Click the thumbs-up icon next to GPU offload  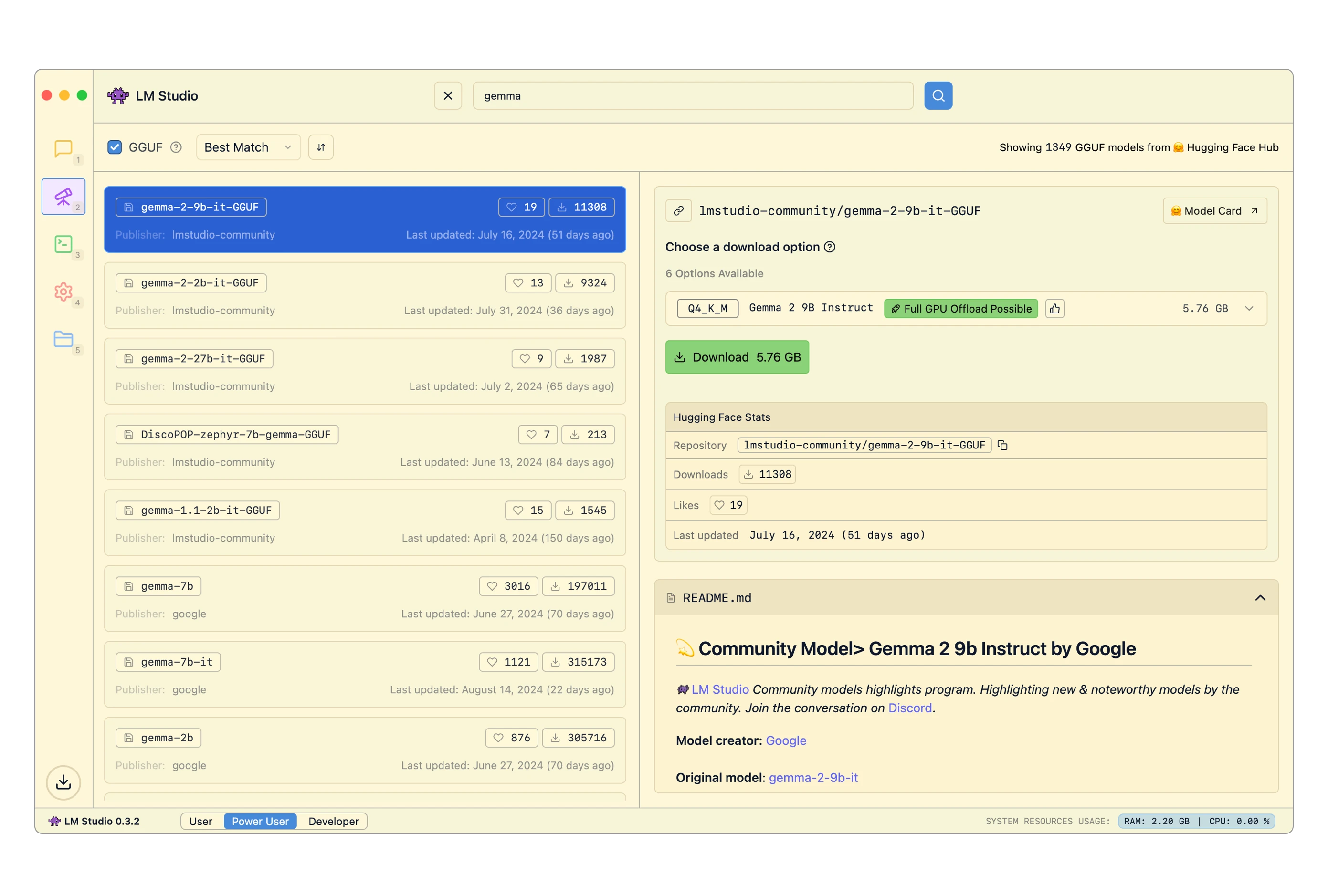(1054, 308)
